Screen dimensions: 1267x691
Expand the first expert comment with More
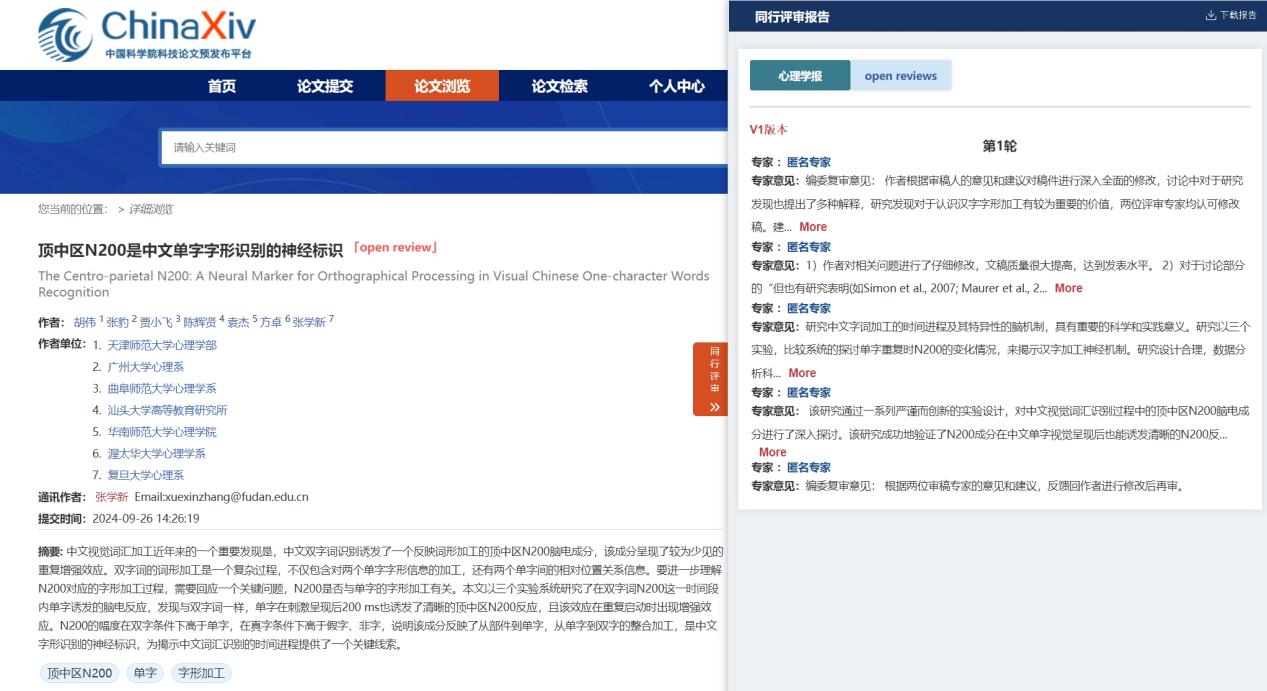click(813, 227)
